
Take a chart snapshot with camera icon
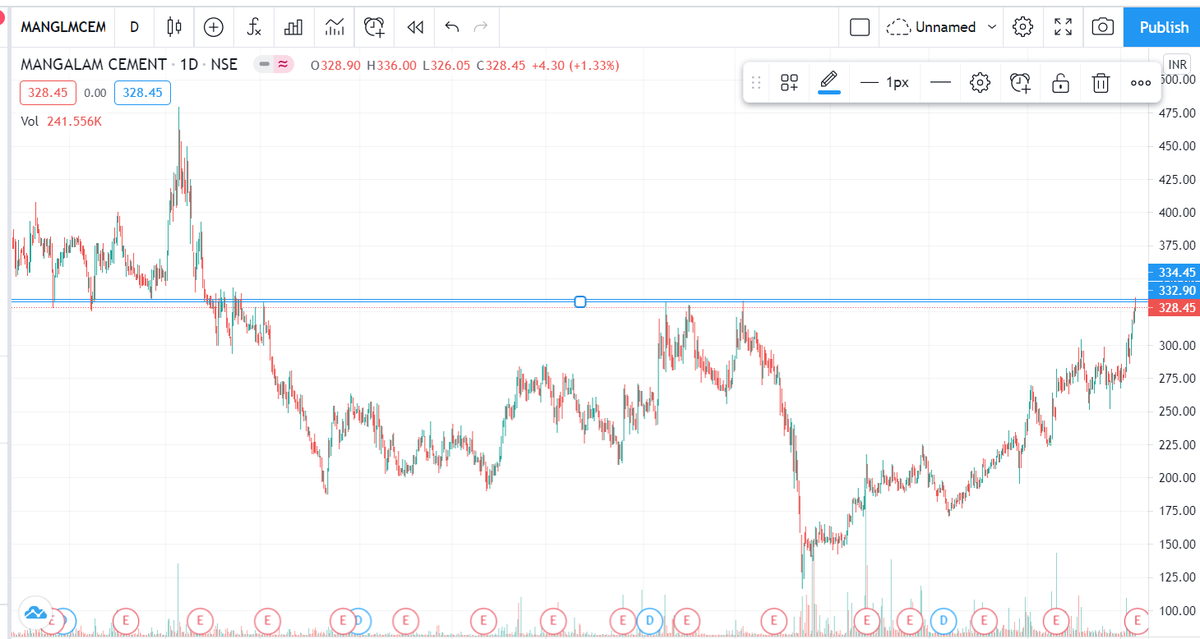pos(1102,27)
